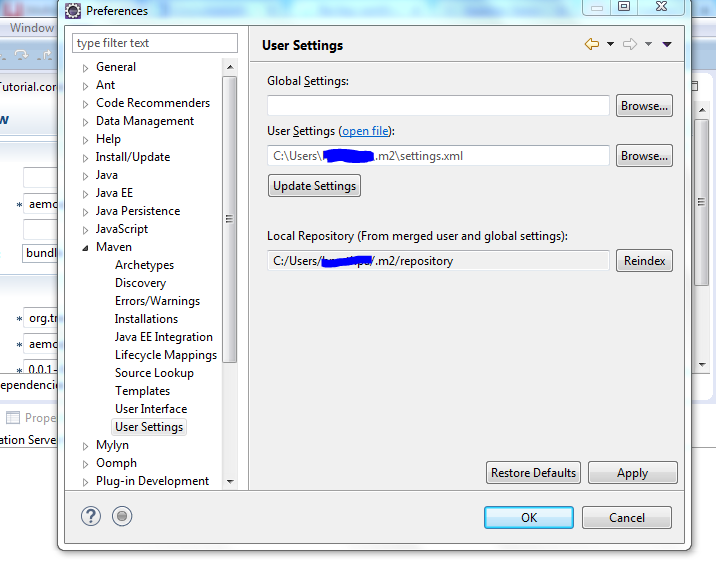
Task: Click background editor scrollbar down arrow
Action: coord(702,365)
